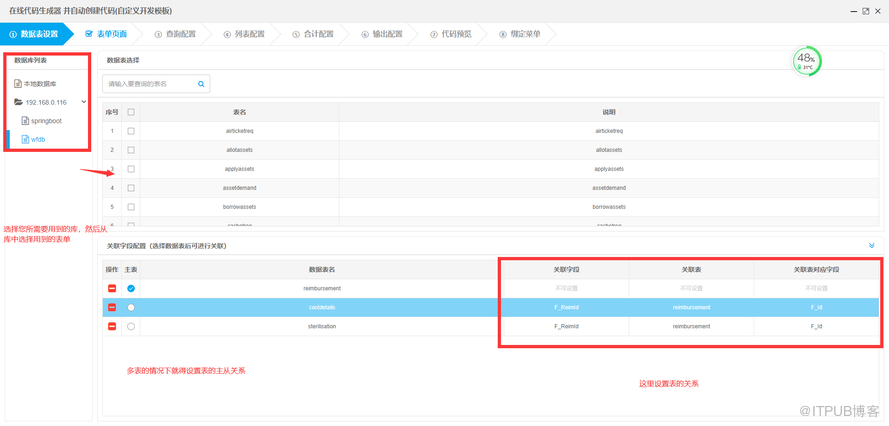
Task: Select the springboot database
Action: pyautogui.click(x=46, y=121)
